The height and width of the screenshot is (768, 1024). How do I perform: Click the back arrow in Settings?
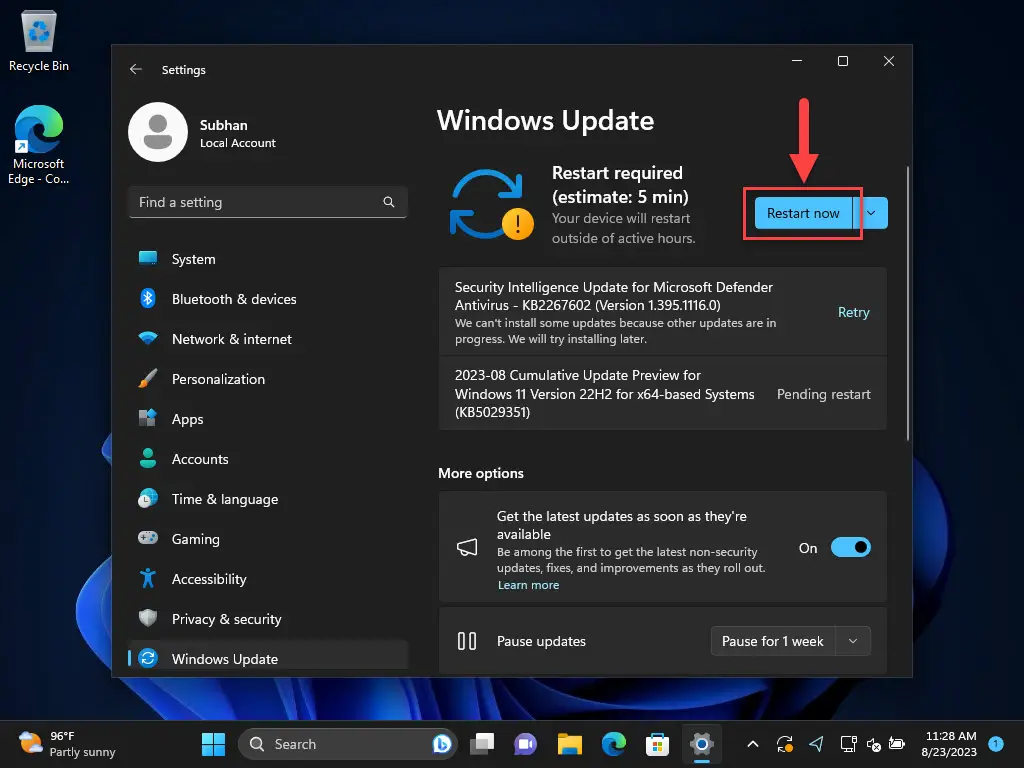coord(136,69)
